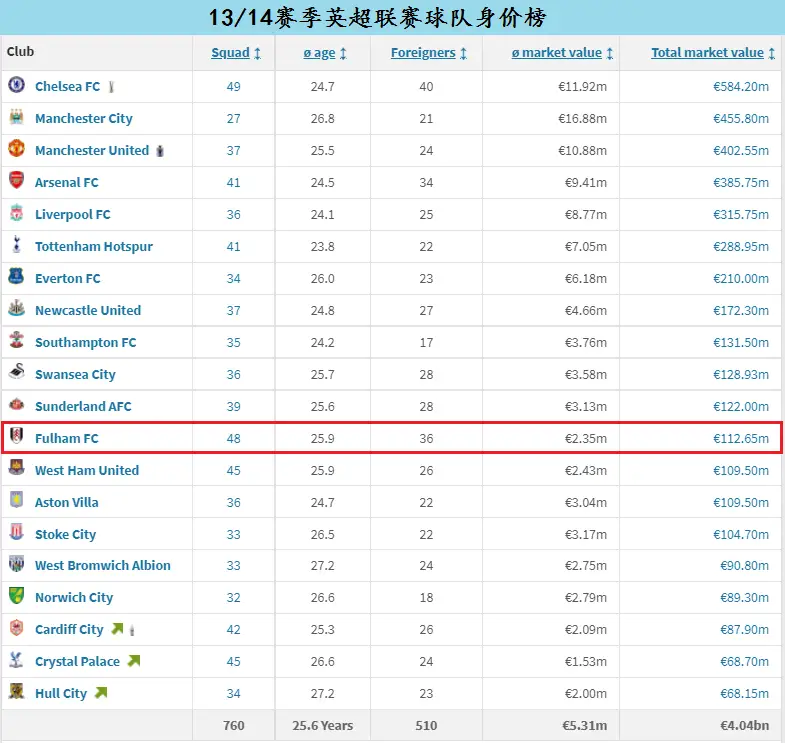Open the Everton FC club link
The width and height of the screenshot is (785, 743).
(68, 278)
